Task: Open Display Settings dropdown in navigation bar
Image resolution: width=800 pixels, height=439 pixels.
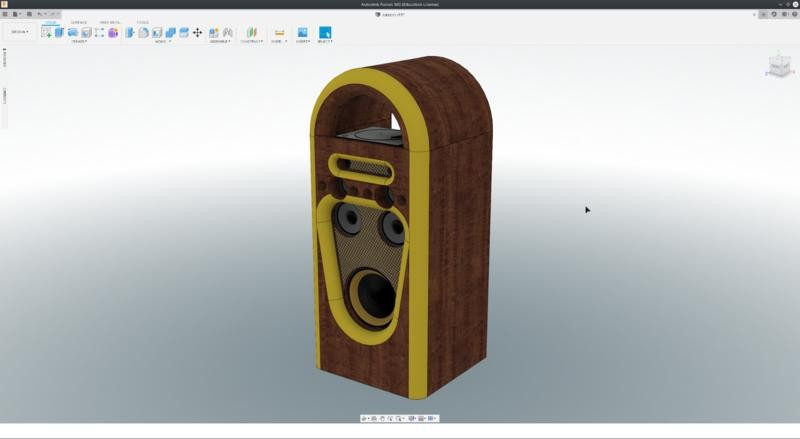Action: 411,418
